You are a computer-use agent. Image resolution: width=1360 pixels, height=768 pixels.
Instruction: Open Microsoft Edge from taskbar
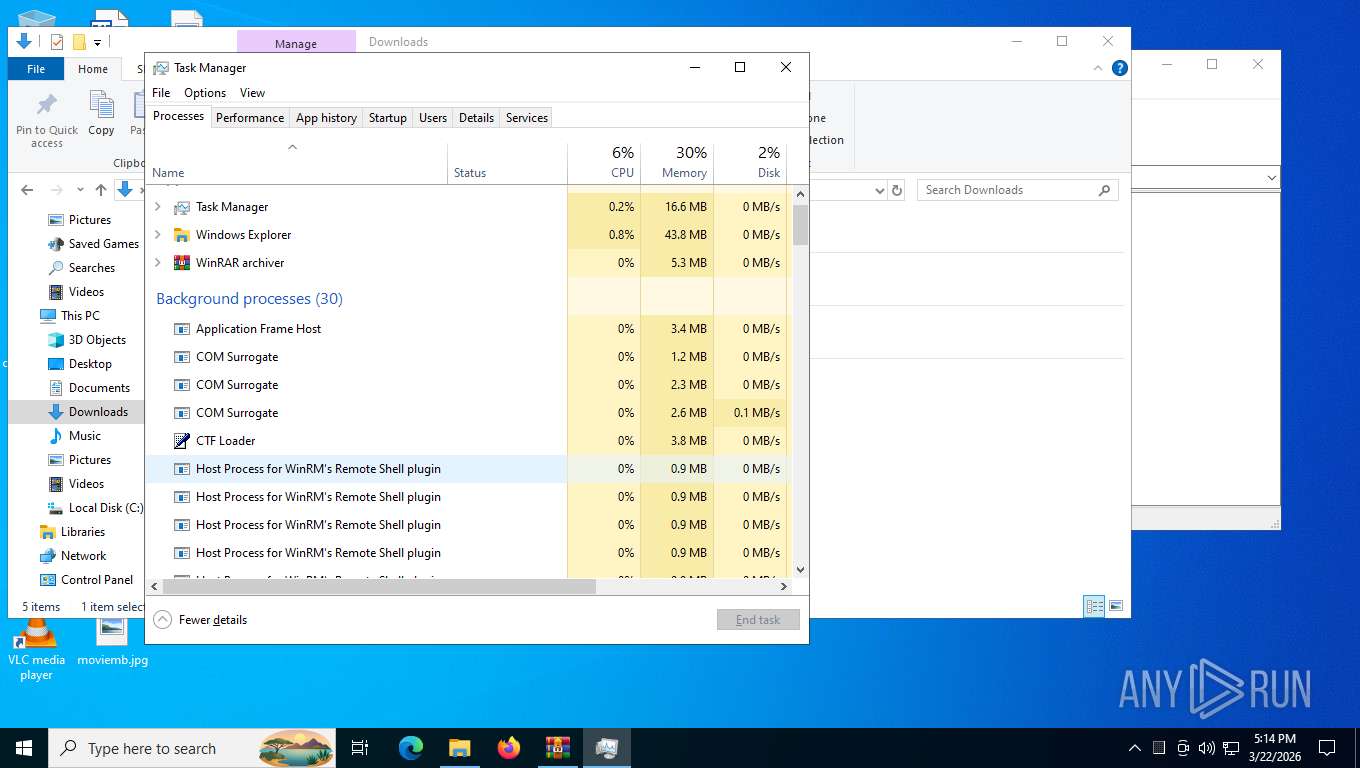411,747
